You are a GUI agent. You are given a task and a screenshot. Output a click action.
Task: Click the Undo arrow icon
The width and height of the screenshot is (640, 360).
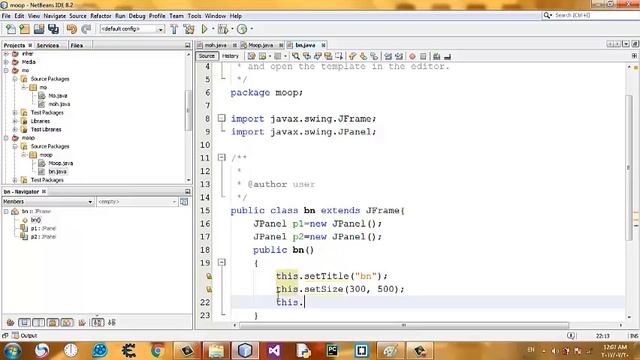click(71, 29)
